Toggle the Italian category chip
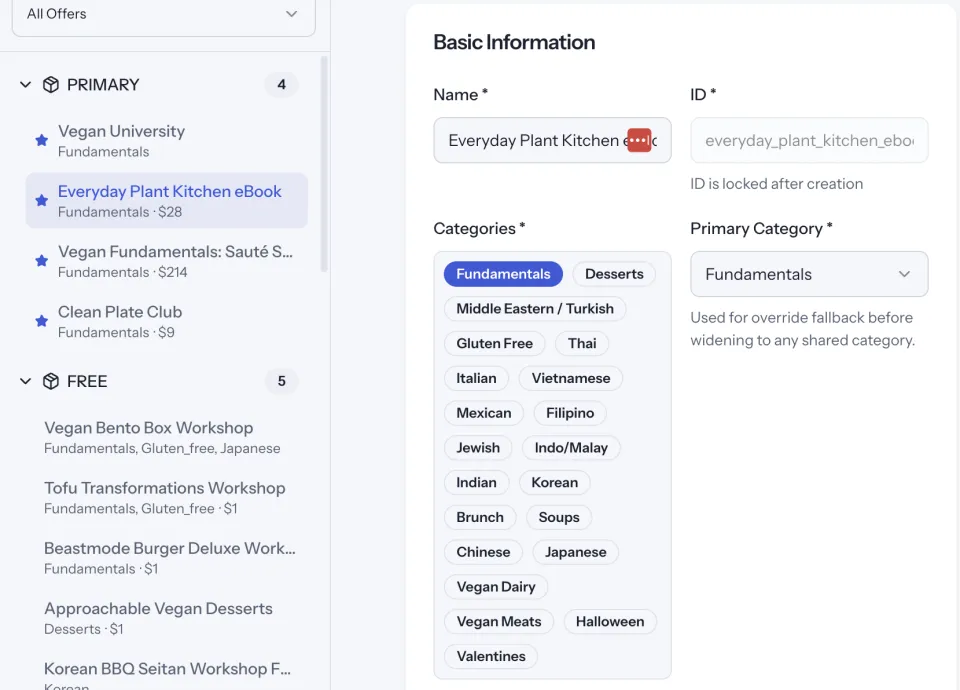 coord(476,378)
